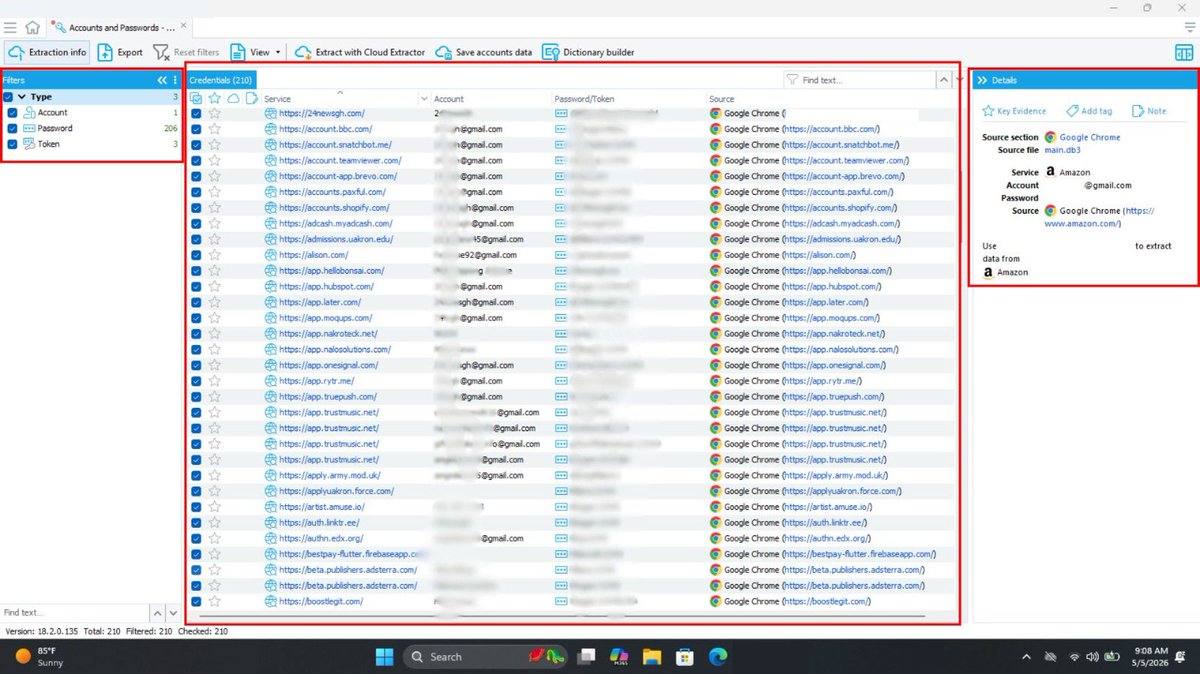Open the https://24newsgh.com/ service link
Screen dimensions: 1200x674
321,114
